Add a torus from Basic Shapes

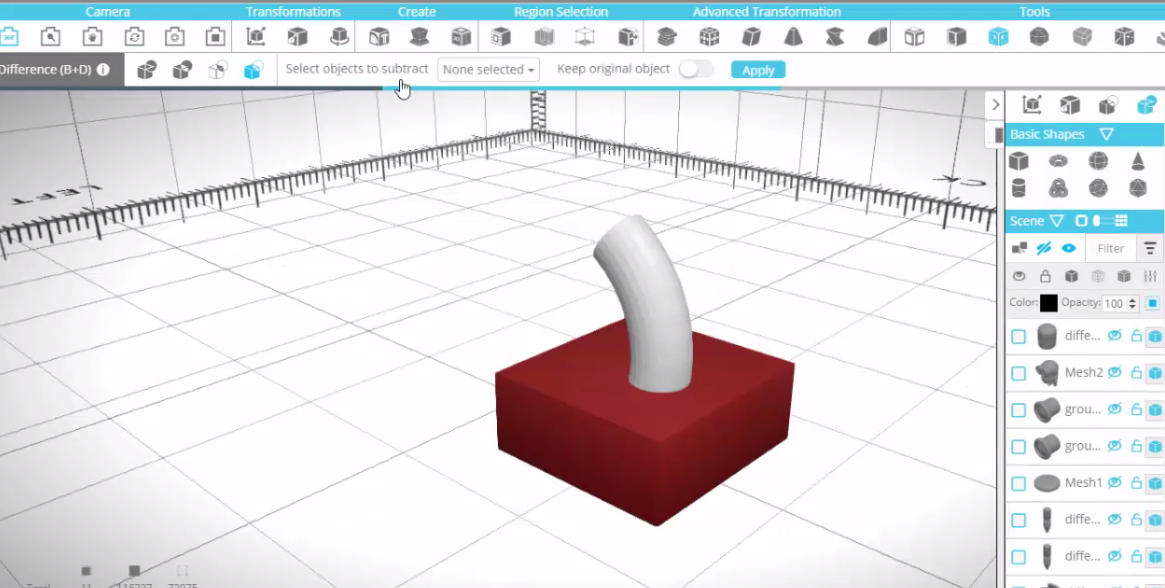1058,161
